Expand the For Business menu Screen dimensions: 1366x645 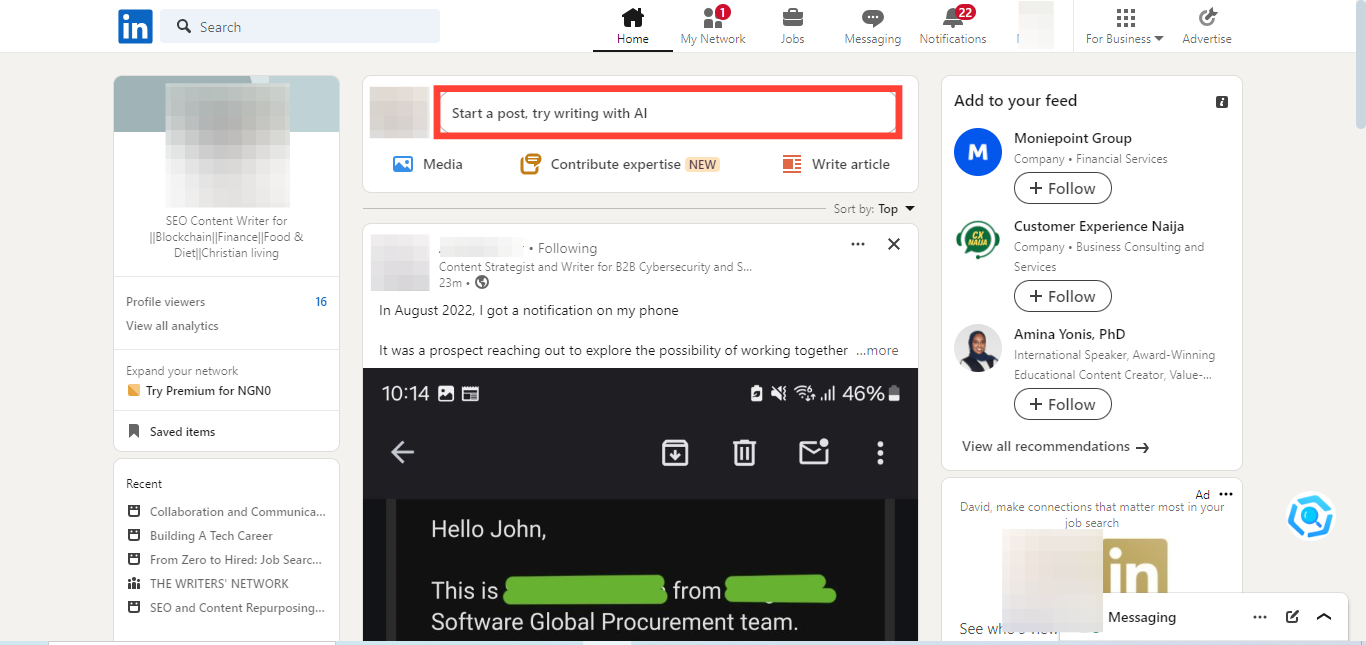click(x=1125, y=26)
